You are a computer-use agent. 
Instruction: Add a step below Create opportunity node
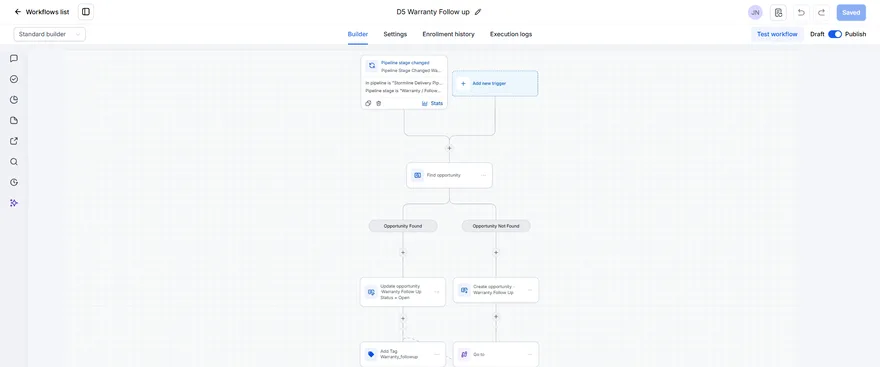click(x=496, y=316)
